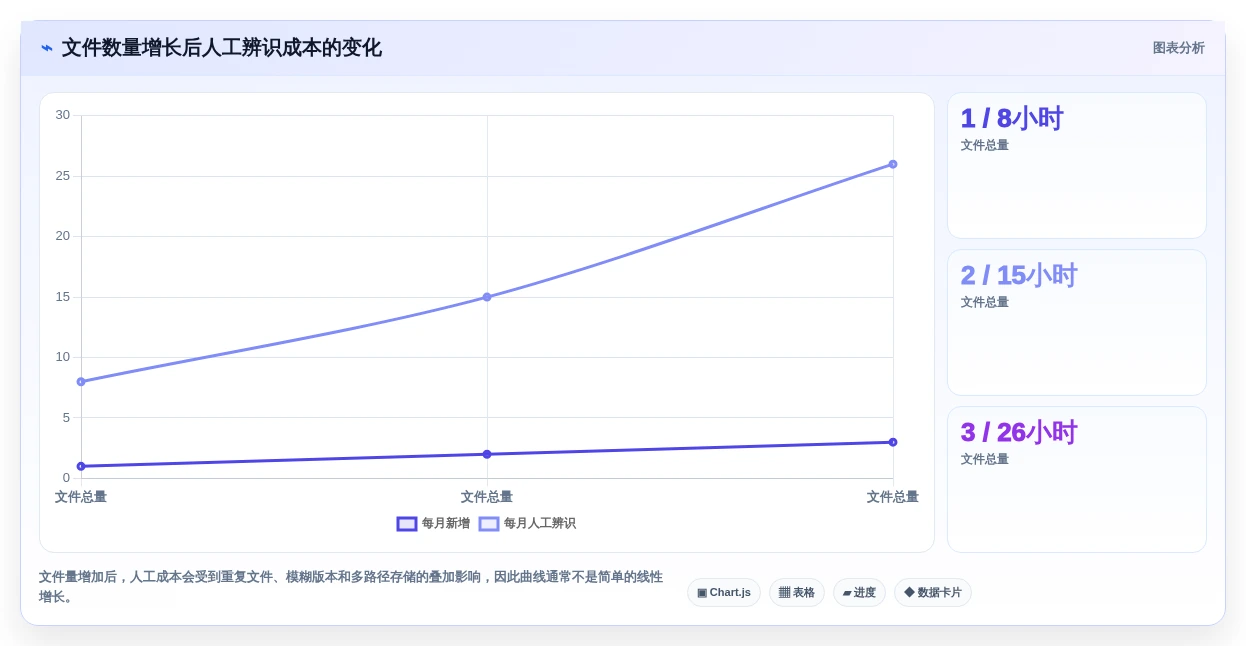
Task: Click the 1 / 8小时 value
Action: click(x=1012, y=118)
